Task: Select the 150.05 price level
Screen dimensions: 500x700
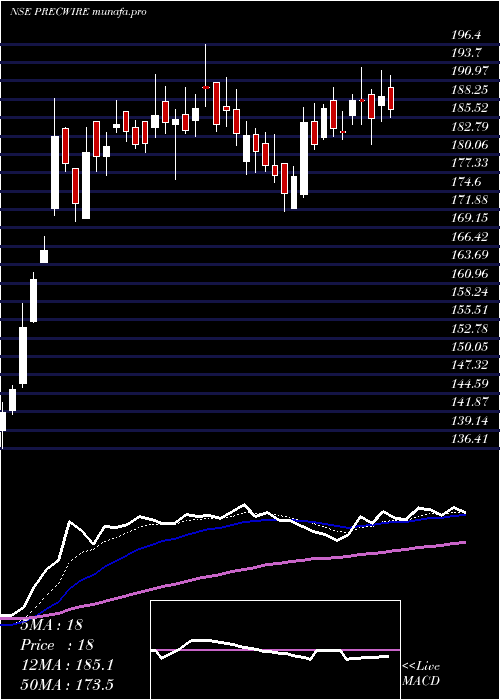Action: 468,346
